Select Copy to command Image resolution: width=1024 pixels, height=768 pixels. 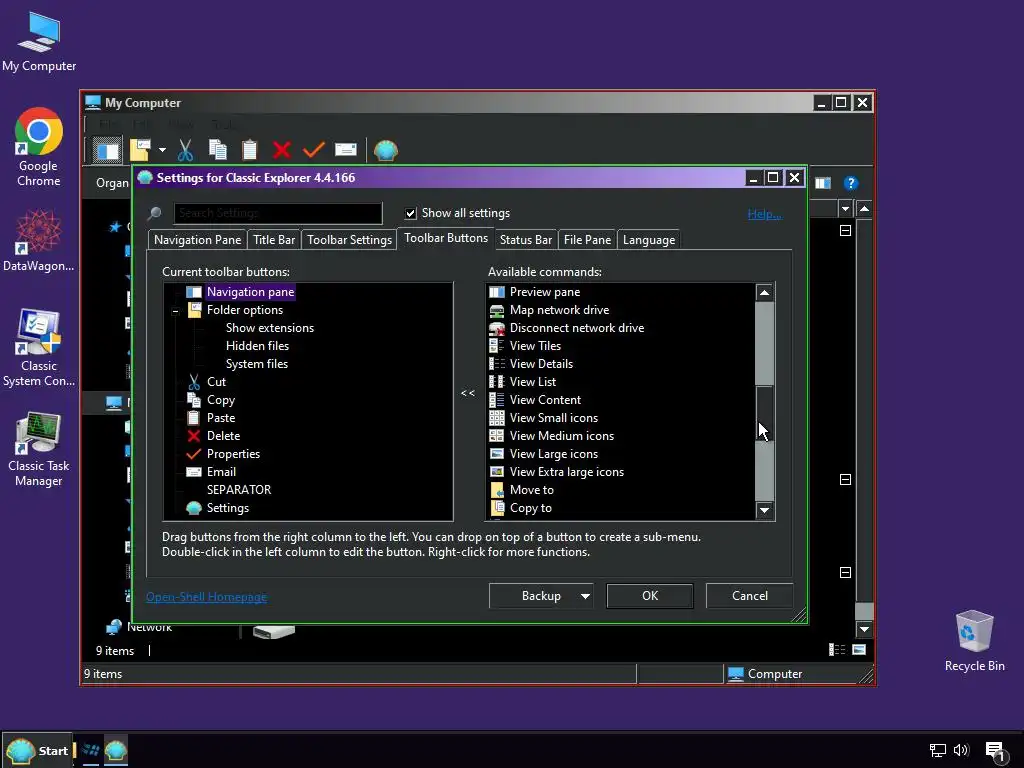tap(530, 508)
